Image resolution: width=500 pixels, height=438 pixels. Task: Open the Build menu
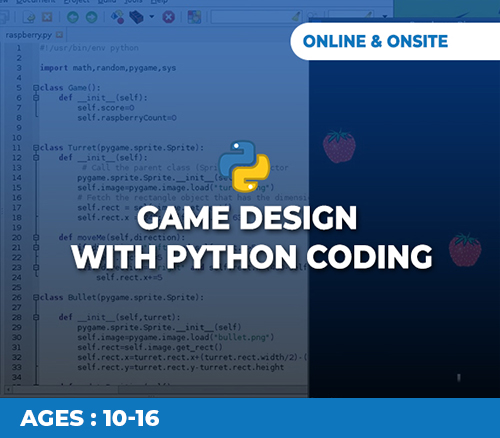click(x=107, y=2)
